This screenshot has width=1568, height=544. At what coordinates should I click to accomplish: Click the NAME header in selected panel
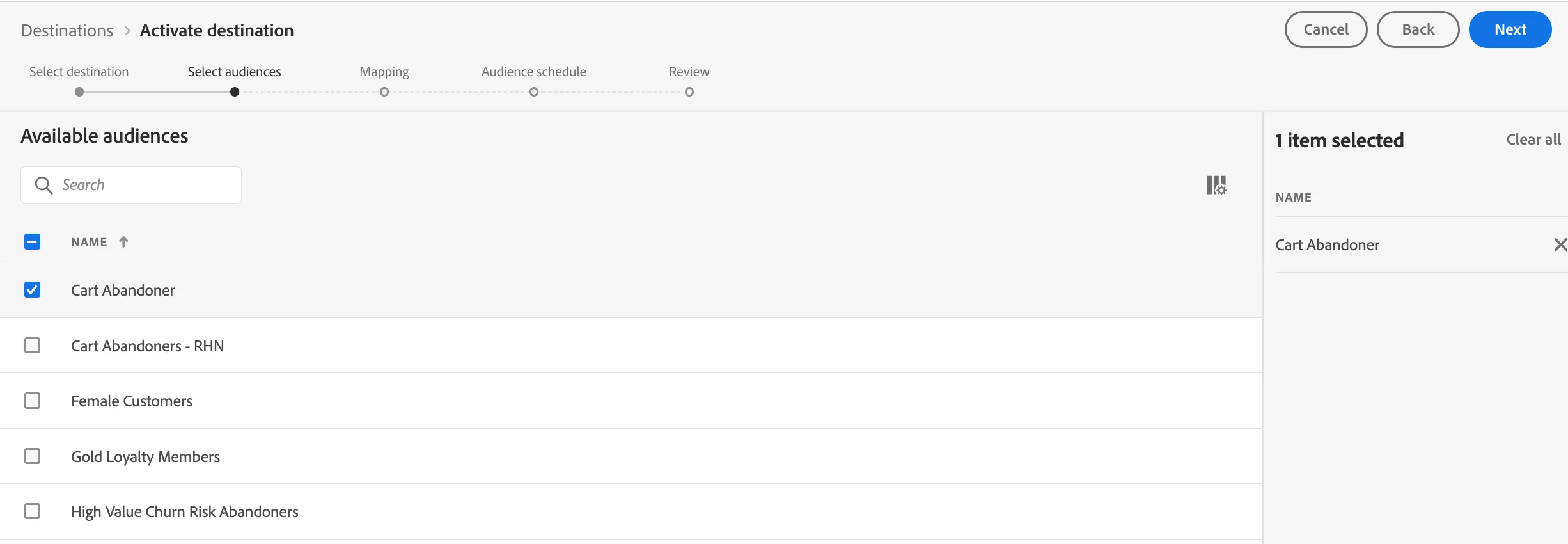click(1294, 198)
